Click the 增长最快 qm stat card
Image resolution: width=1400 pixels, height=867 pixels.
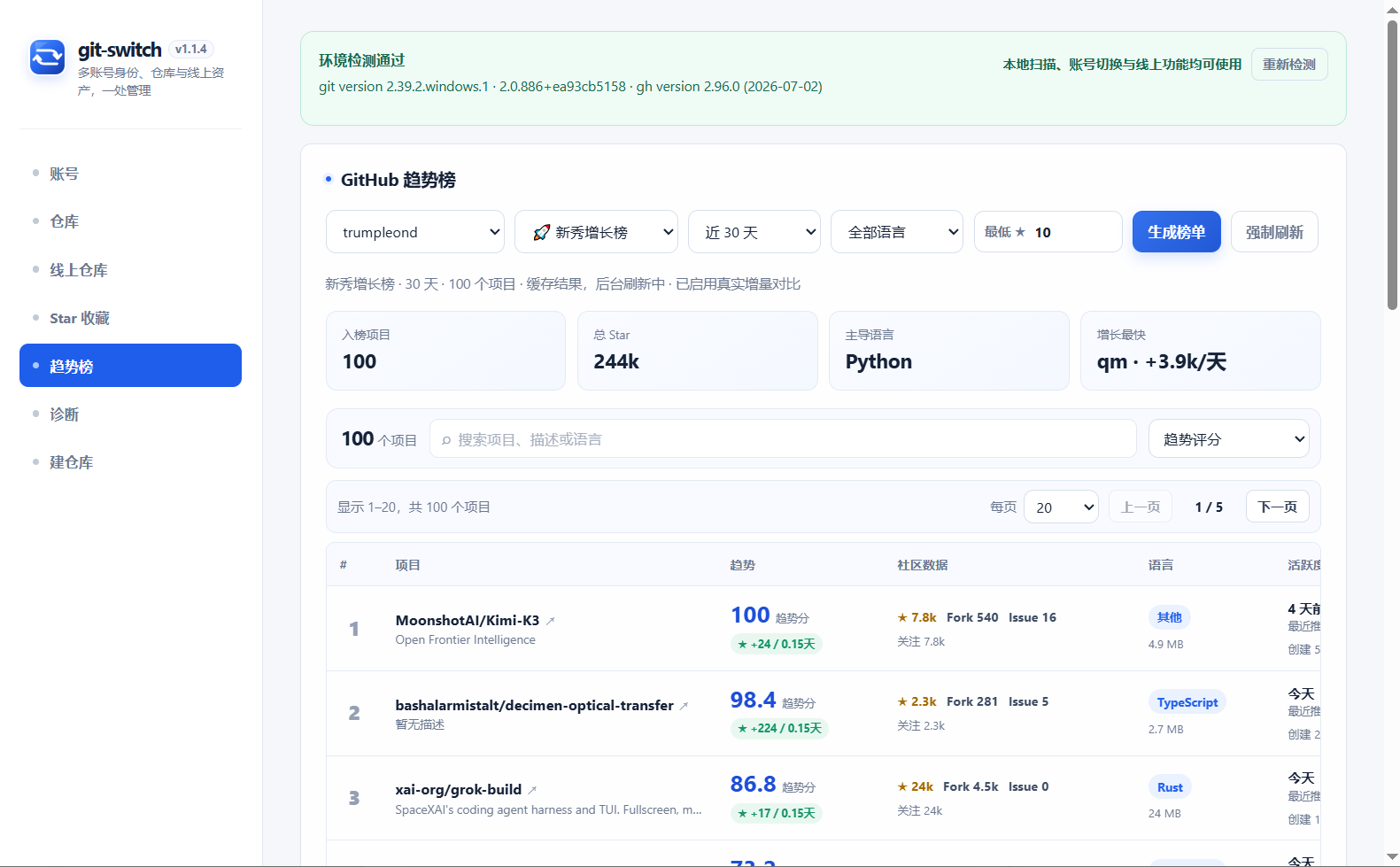[1200, 351]
